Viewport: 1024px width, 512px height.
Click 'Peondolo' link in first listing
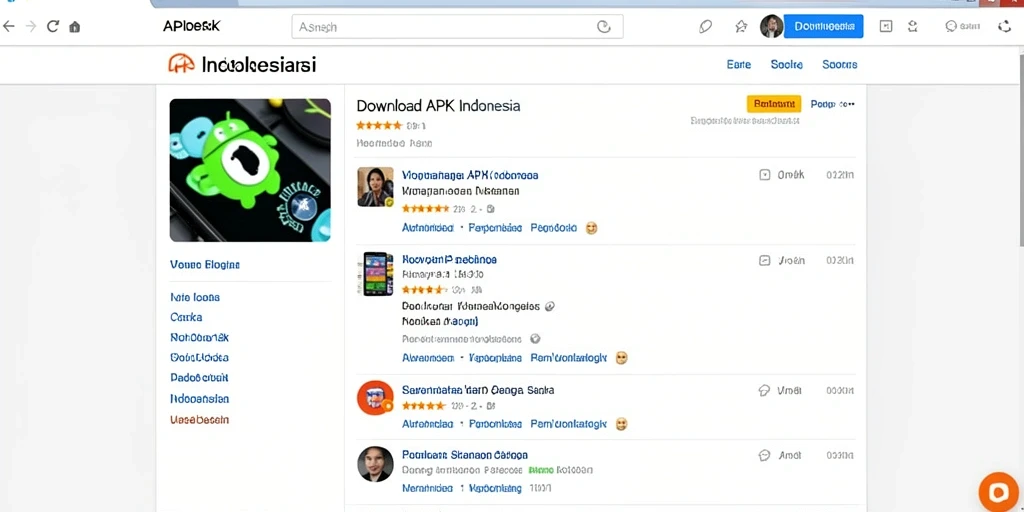click(554, 228)
